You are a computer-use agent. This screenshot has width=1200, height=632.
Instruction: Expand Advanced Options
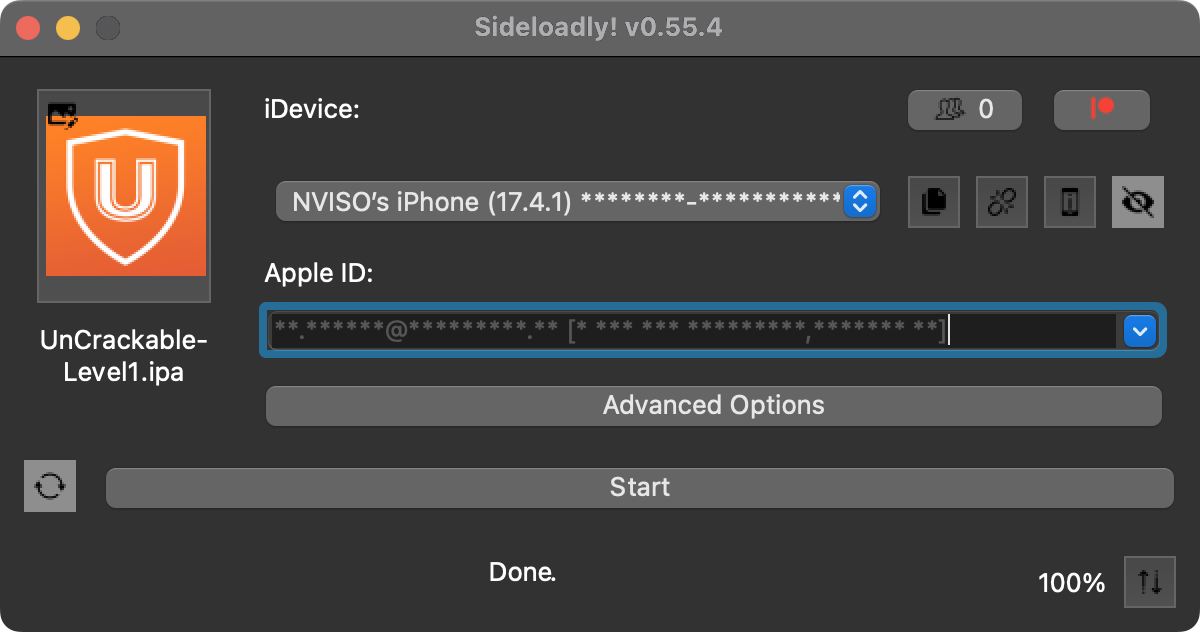click(x=714, y=405)
